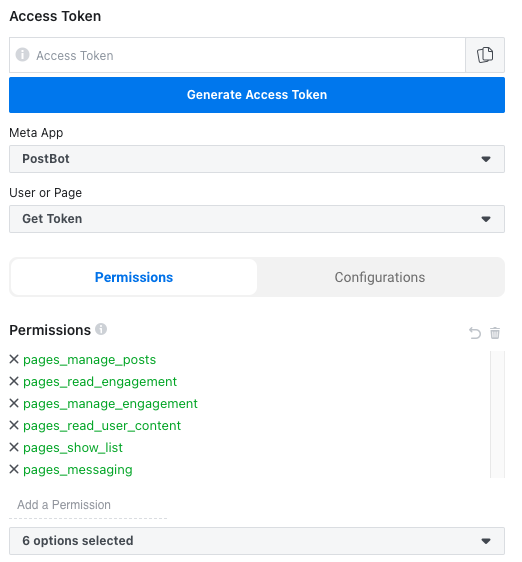Click info icon next to Permissions heading
This screenshot has height=562, width=522.
coord(101,329)
